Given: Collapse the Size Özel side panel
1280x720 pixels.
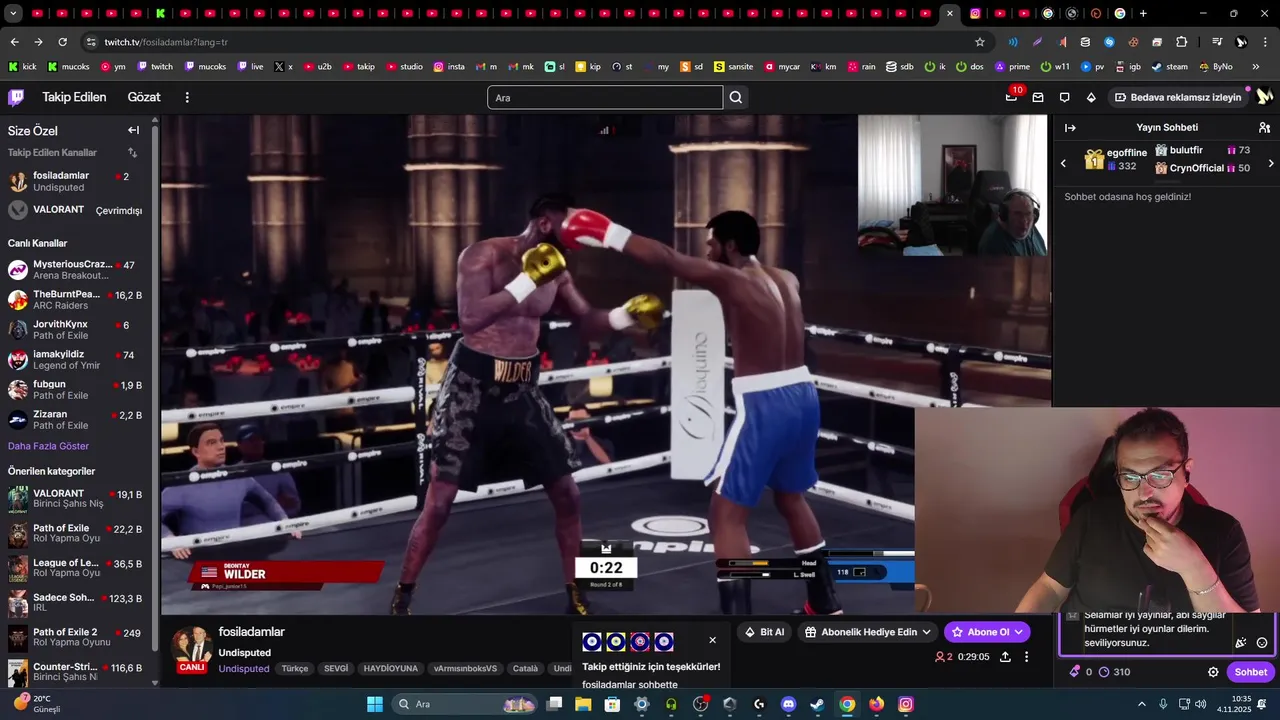Looking at the screenshot, I should tap(133, 130).
